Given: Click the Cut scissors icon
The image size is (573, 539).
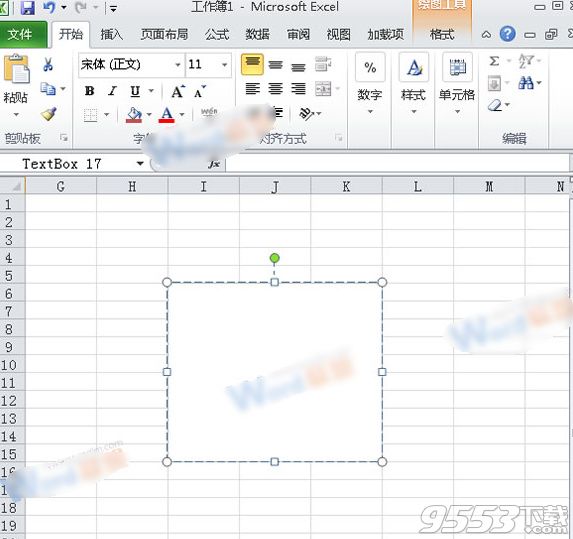Looking at the screenshot, I should [48, 65].
